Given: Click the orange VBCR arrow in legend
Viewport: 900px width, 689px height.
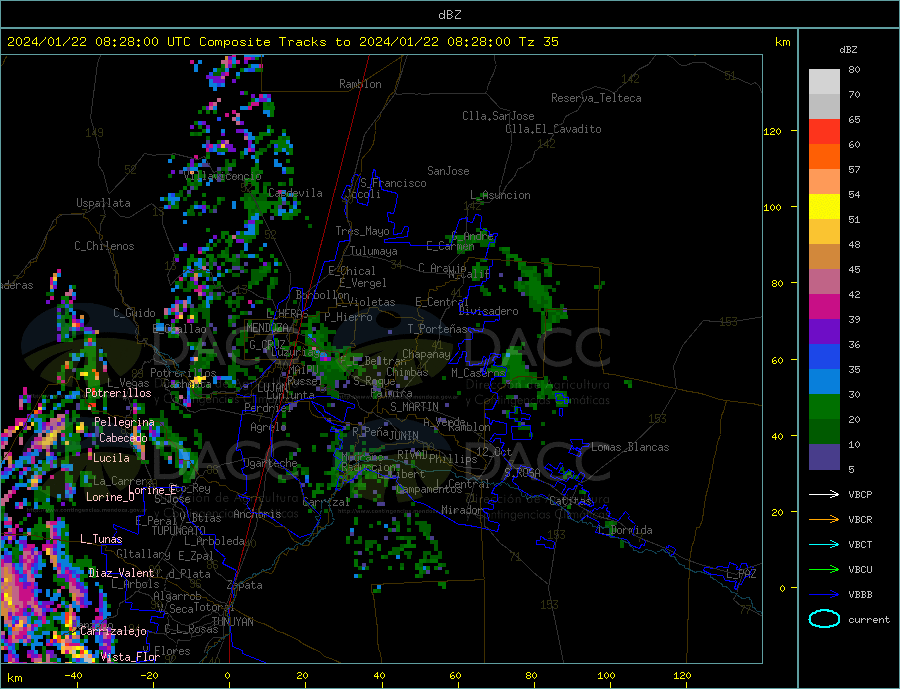Looking at the screenshot, I should point(824,519).
